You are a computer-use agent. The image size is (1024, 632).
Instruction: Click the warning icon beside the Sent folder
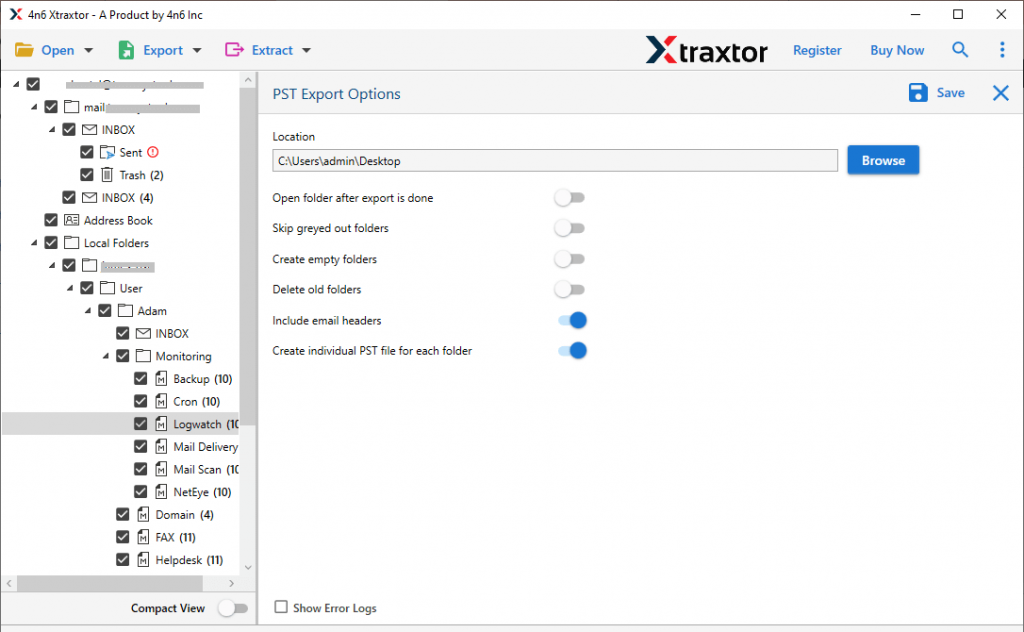point(155,151)
